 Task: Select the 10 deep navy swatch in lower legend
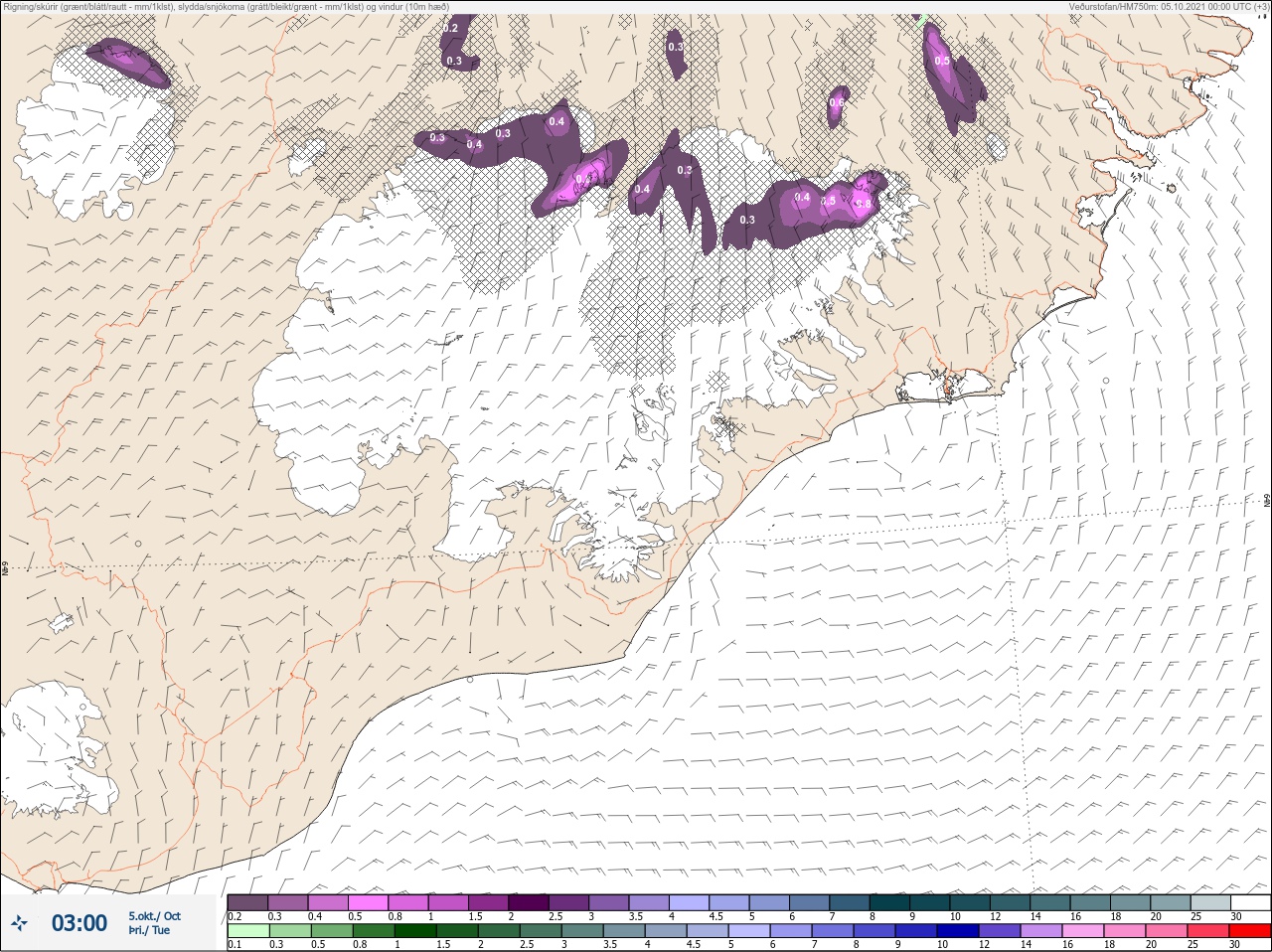pyautogui.click(x=957, y=931)
